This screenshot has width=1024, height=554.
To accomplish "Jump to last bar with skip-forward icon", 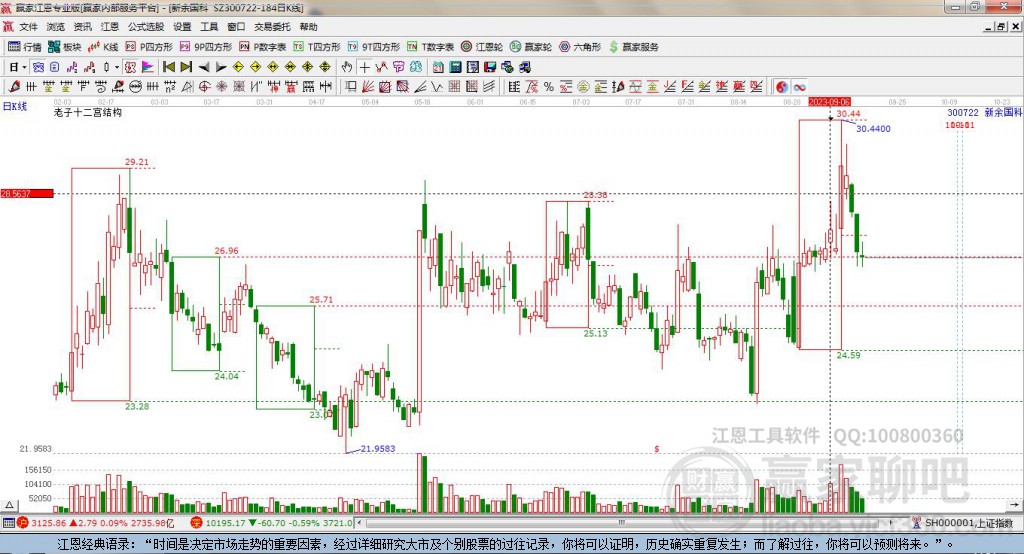I will pyautogui.click(x=186, y=67).
